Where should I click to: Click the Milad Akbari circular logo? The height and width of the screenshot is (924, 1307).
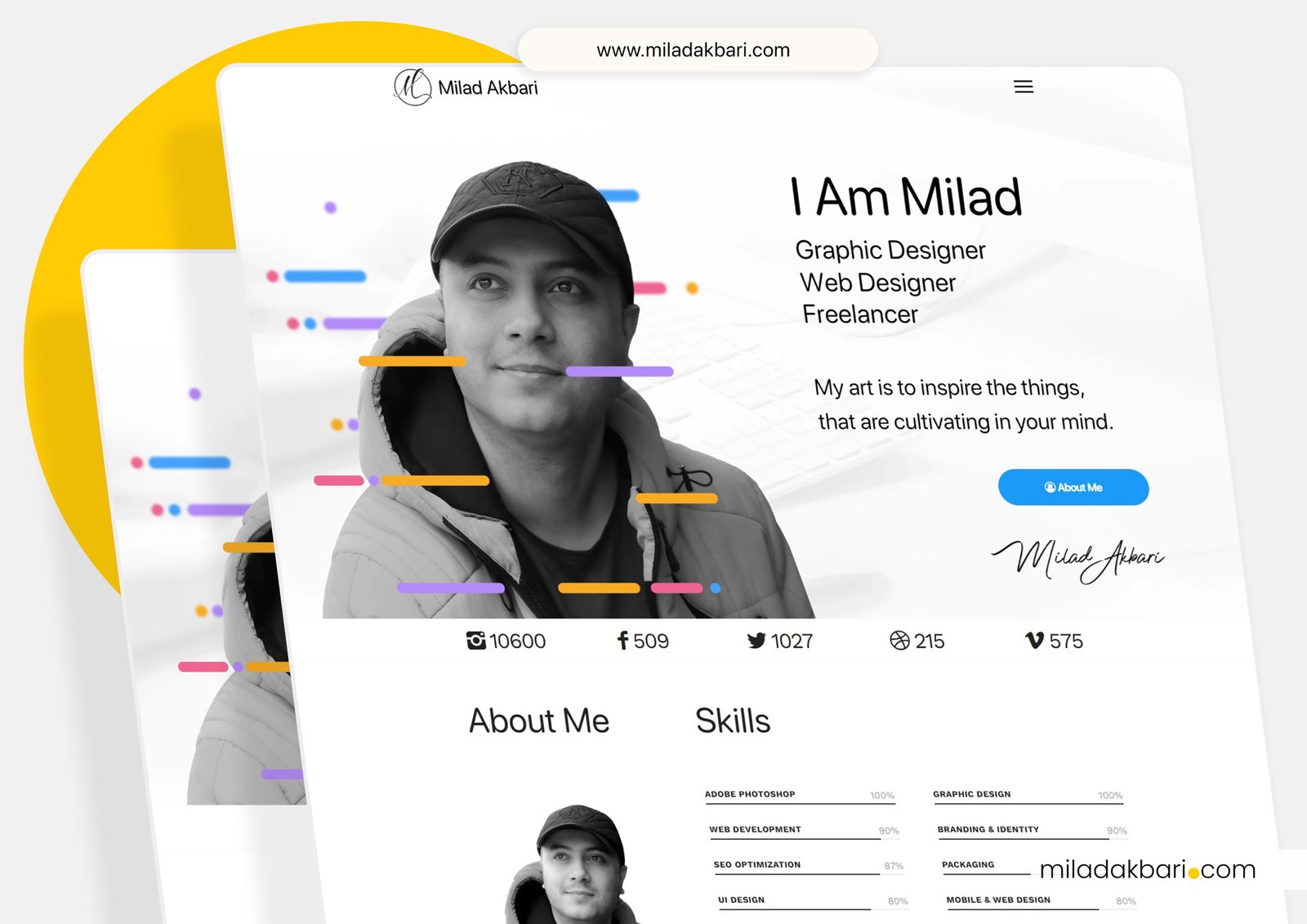[413, 87]
